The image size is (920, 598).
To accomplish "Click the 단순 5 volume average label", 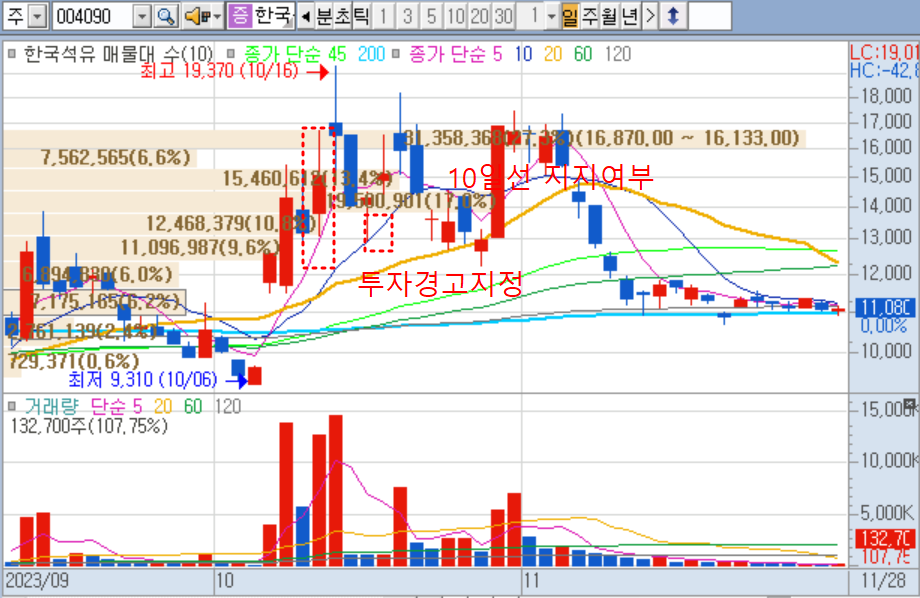I will click(x=117, y=406).
